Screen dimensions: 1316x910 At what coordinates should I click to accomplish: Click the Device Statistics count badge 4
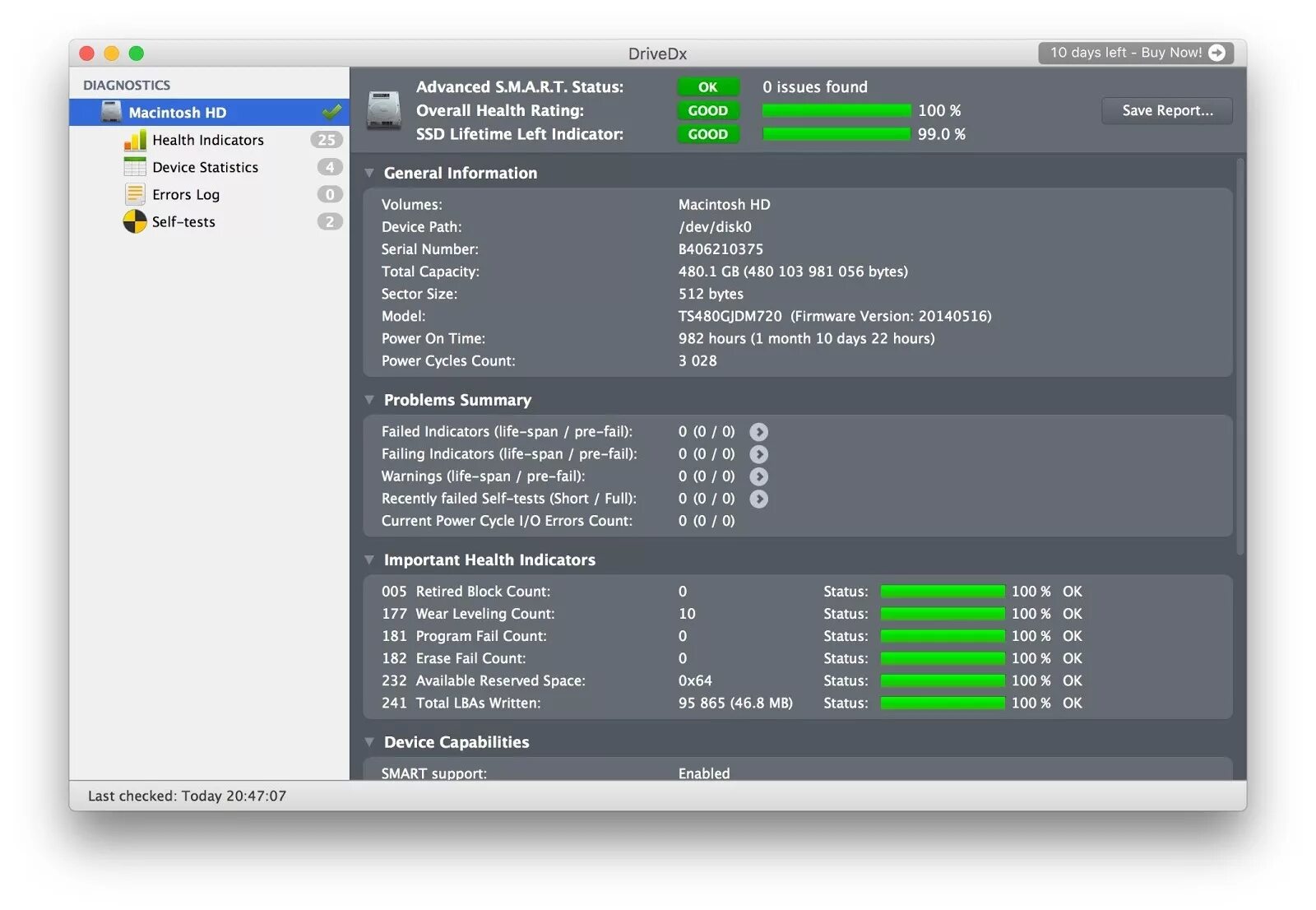[330, 167]
